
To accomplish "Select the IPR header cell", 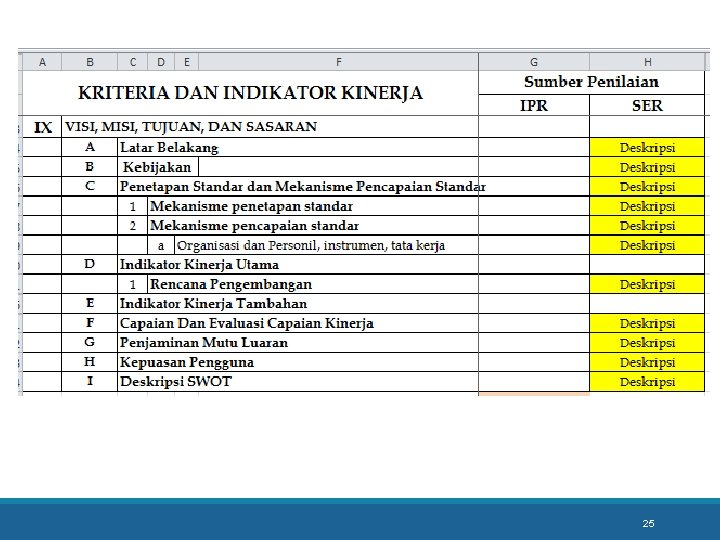I will (x=534, y=106).
